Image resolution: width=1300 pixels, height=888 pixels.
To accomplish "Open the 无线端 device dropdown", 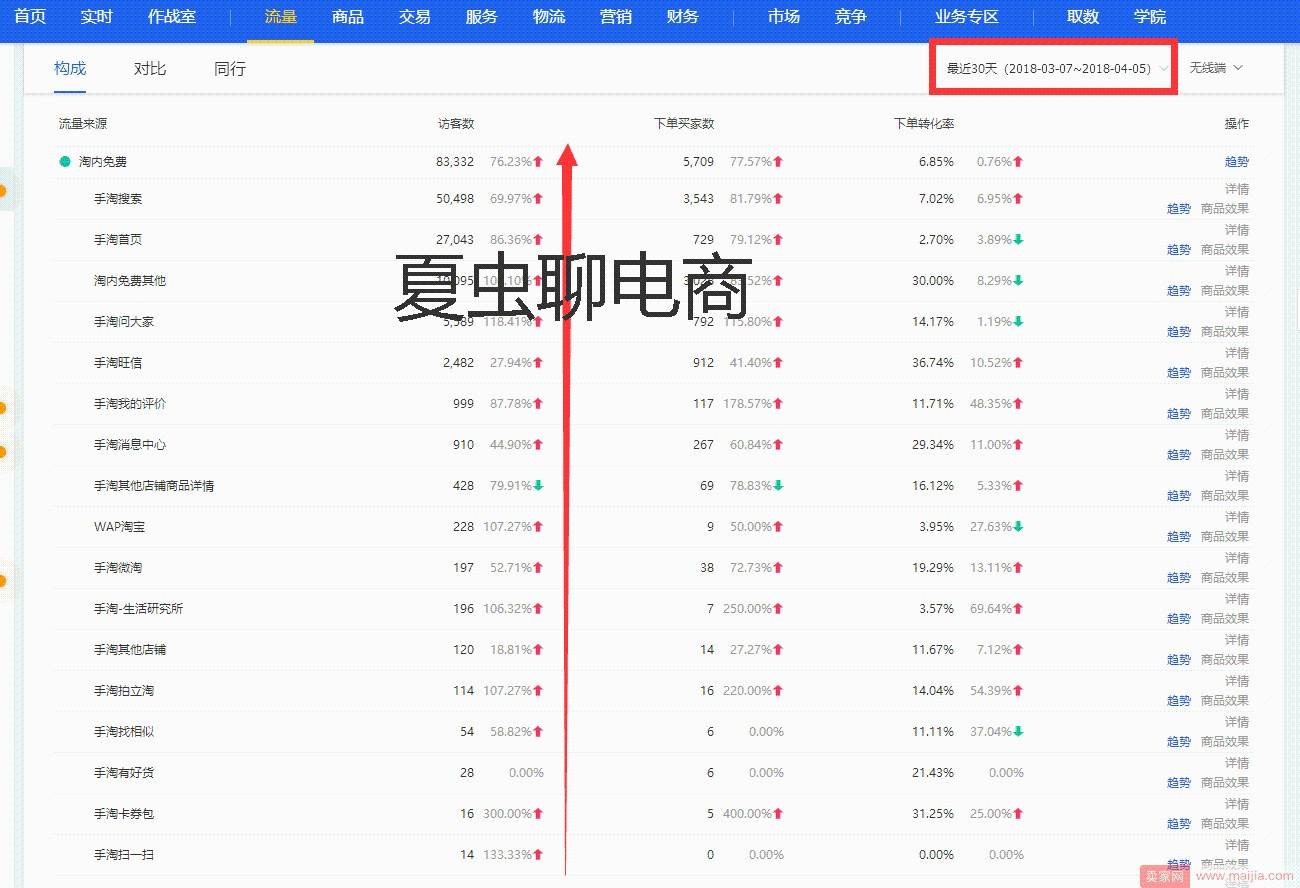I will click(x=1216, y=68).
